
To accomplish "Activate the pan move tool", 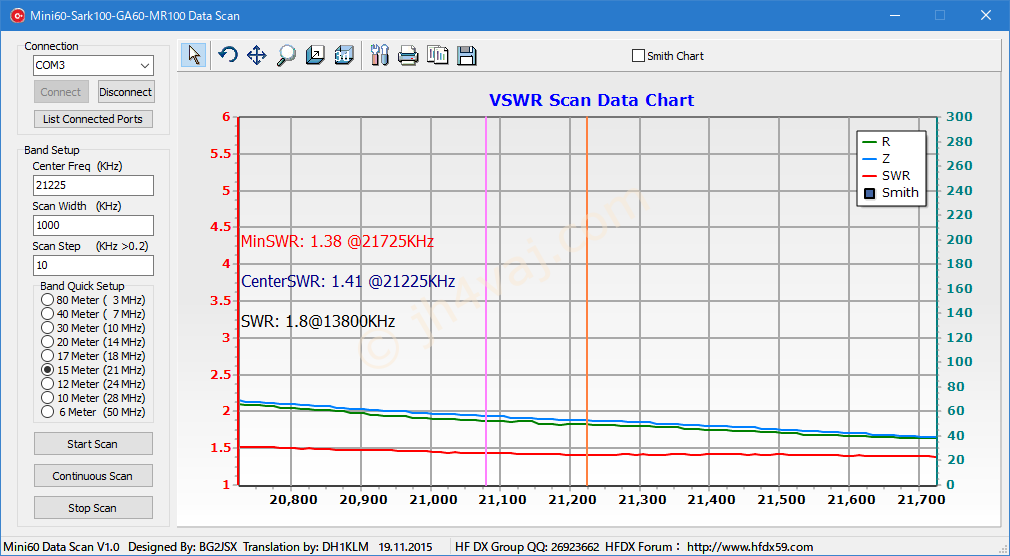I will pos(256,55).
